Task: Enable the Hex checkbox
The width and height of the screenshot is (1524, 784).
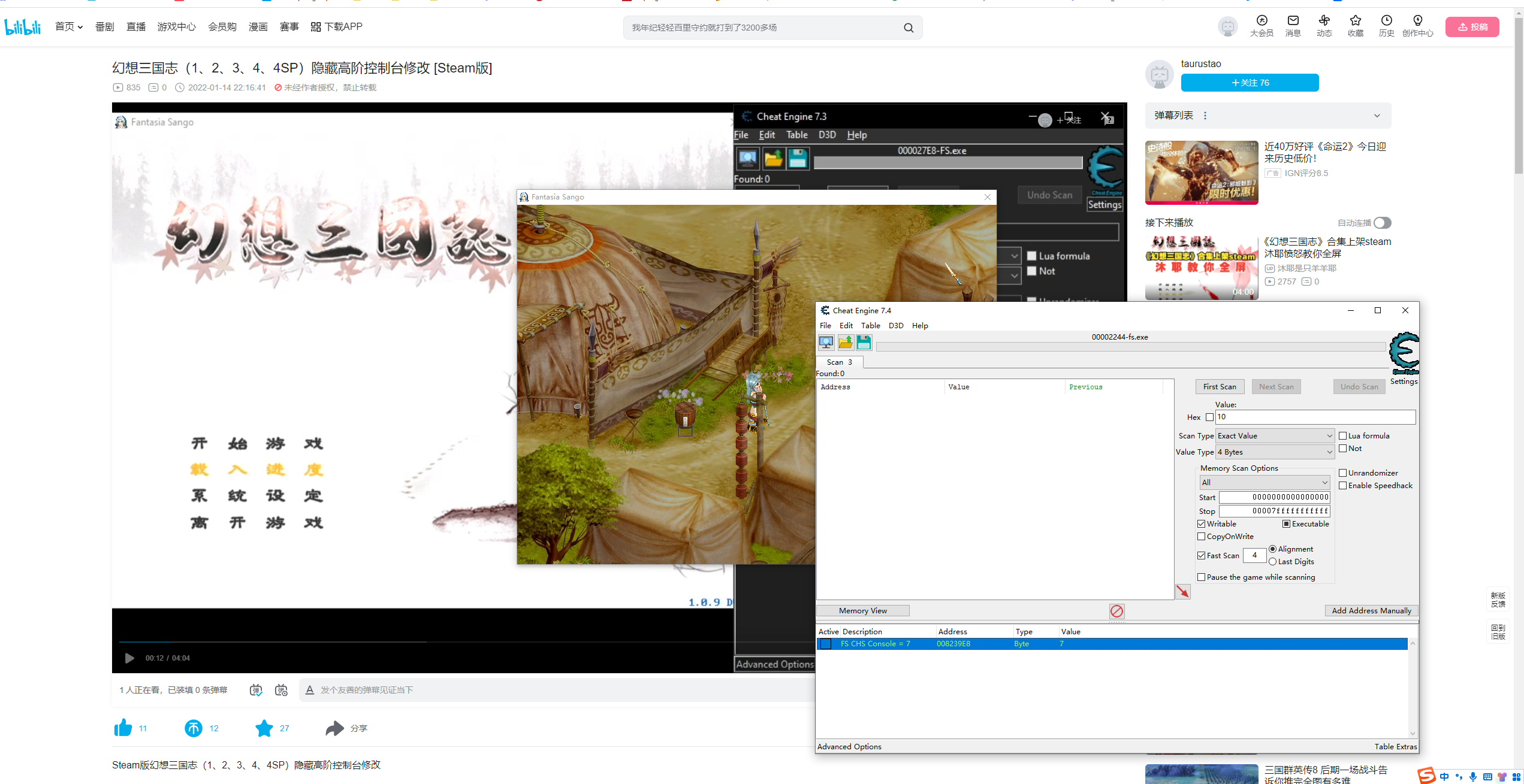Action: tap(1209, 417)
